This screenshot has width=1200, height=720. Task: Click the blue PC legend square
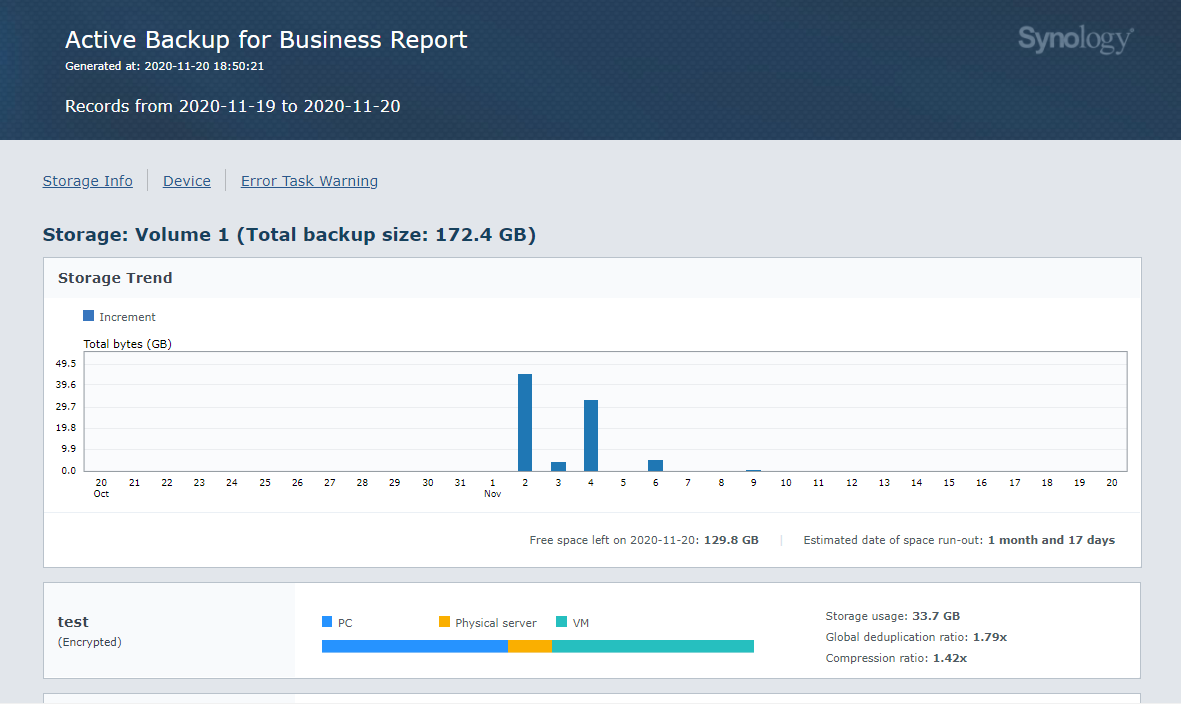pyautogui.click(x=327, y=622)
